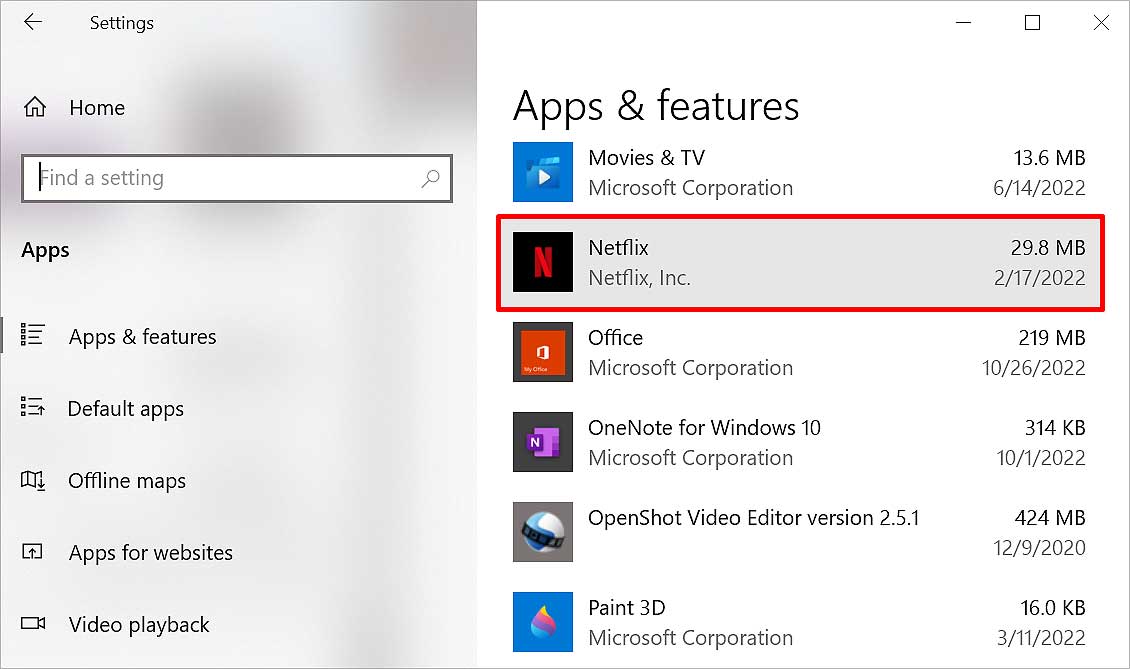Click the 3/11/2022 install date
Viewport: 1130px width, 669px height.
1041,638
